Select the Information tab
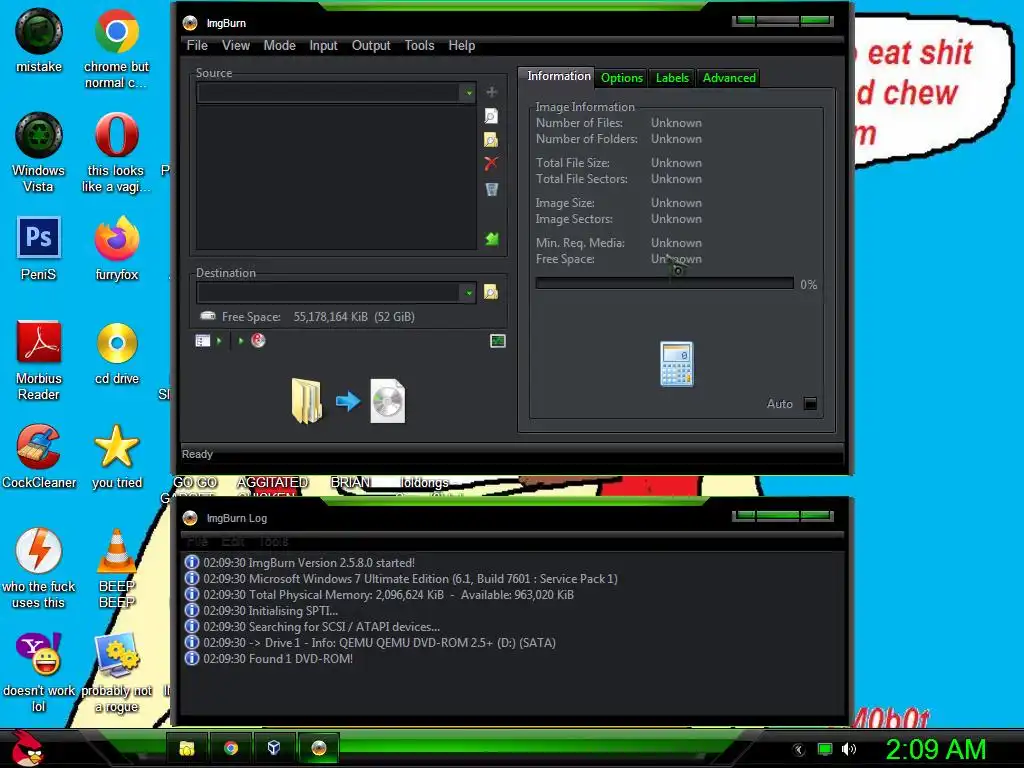 coord(558,76)
